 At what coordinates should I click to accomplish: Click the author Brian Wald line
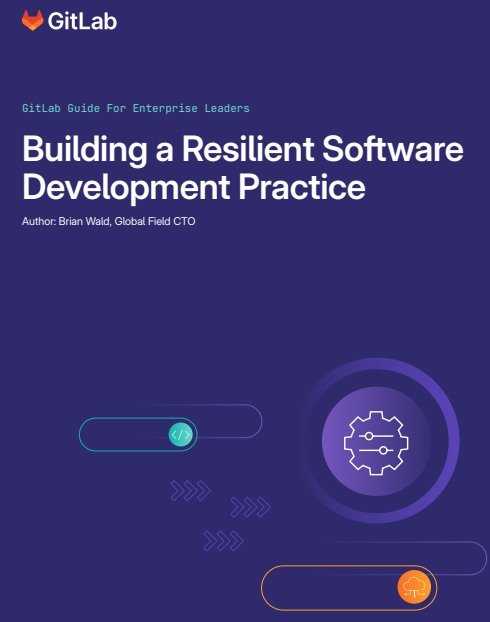pos(109,221)
